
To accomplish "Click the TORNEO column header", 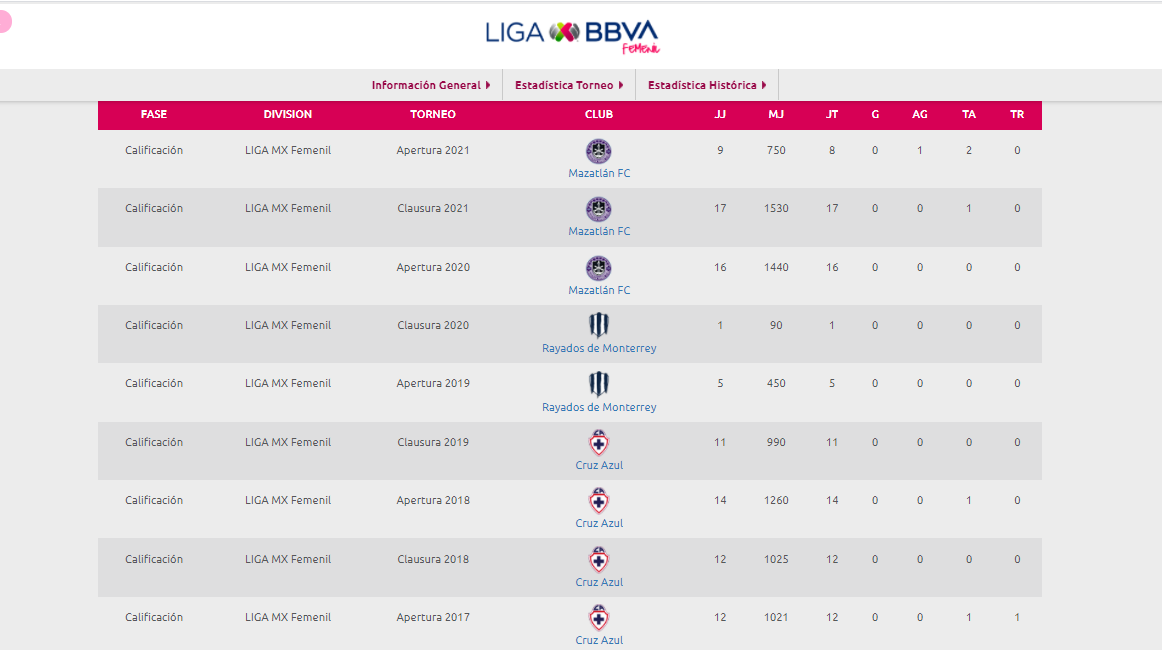I will (433, 114).
